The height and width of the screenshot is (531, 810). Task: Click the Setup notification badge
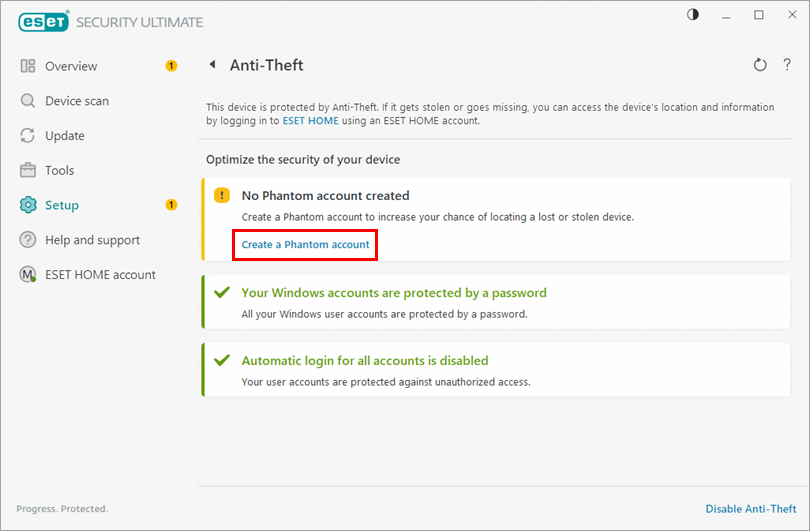(171, 205)
